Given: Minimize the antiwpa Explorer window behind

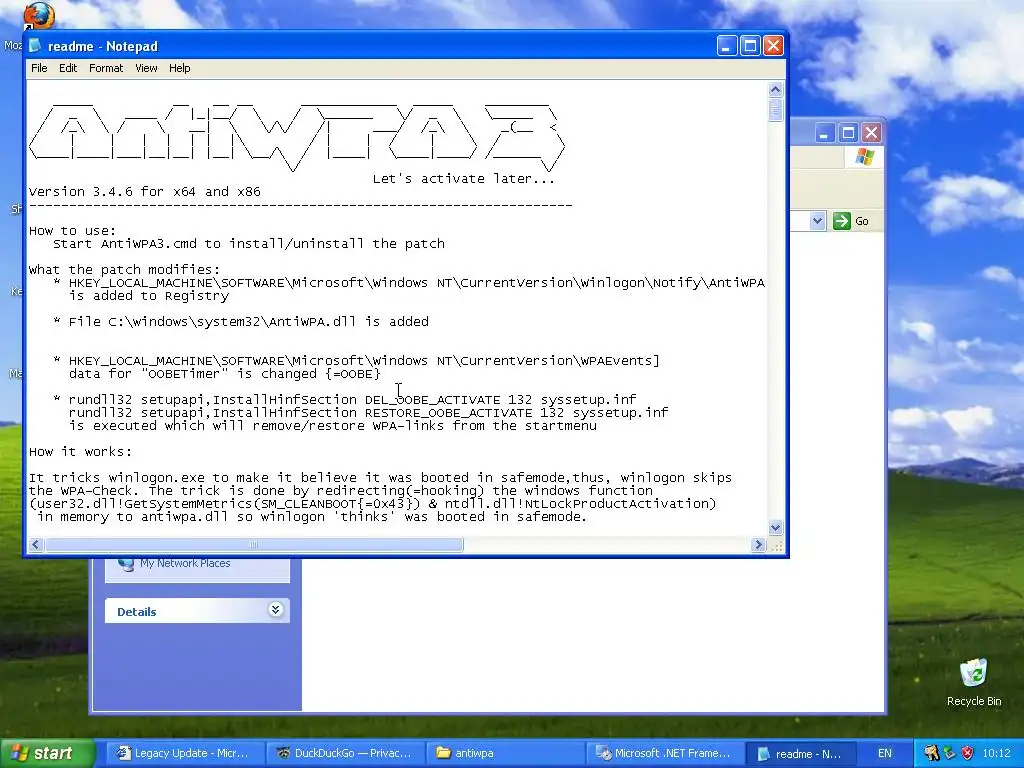Looking at the screenshot, I should point(824,133).
